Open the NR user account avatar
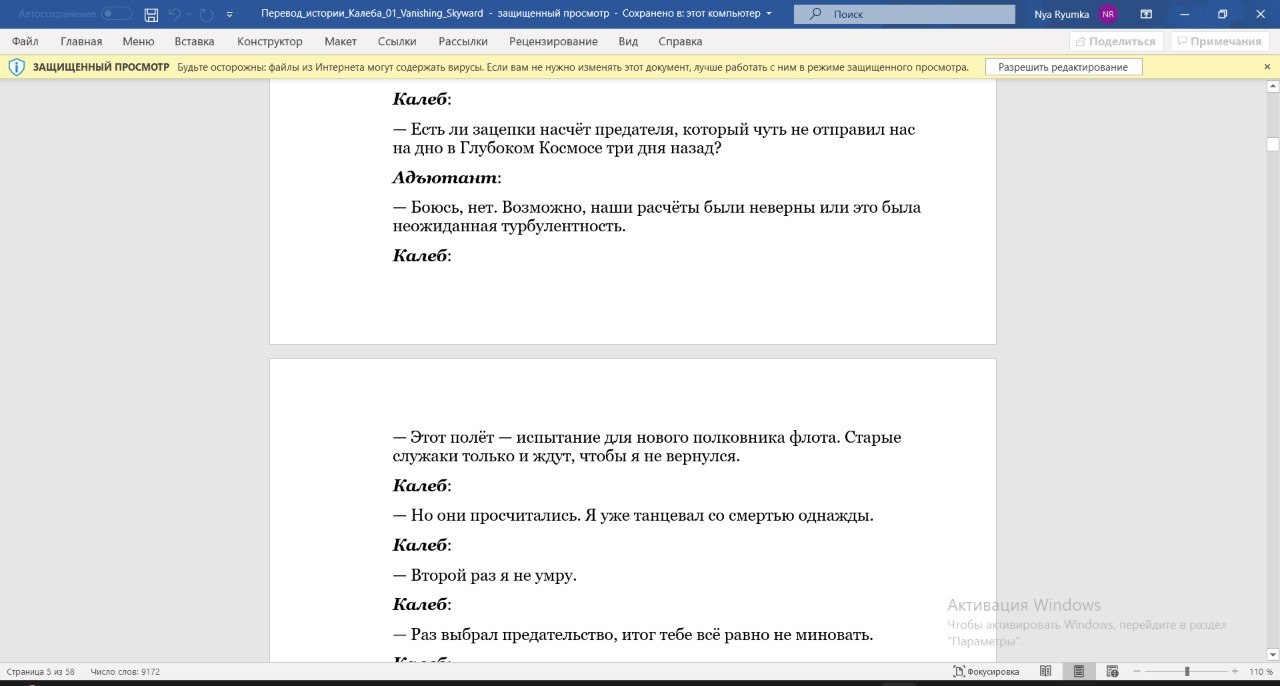The width and height of the screenshot is (1280, 686). [x=1107, y=14]
